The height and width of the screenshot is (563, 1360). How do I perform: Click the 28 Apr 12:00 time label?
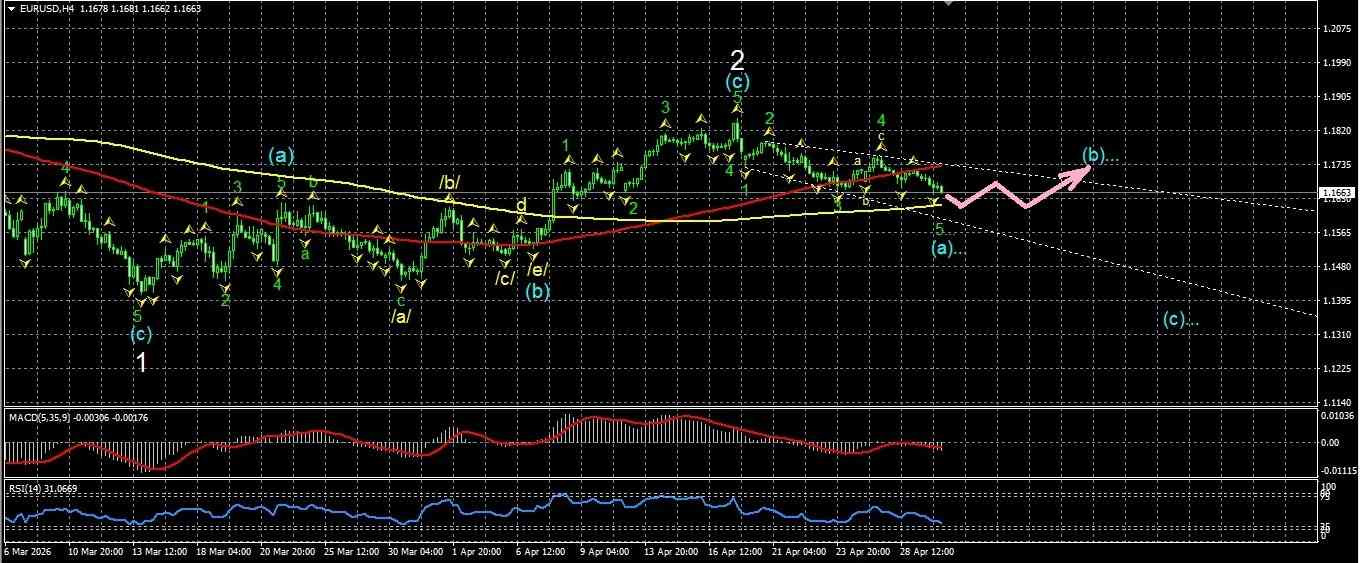(925, 552)
